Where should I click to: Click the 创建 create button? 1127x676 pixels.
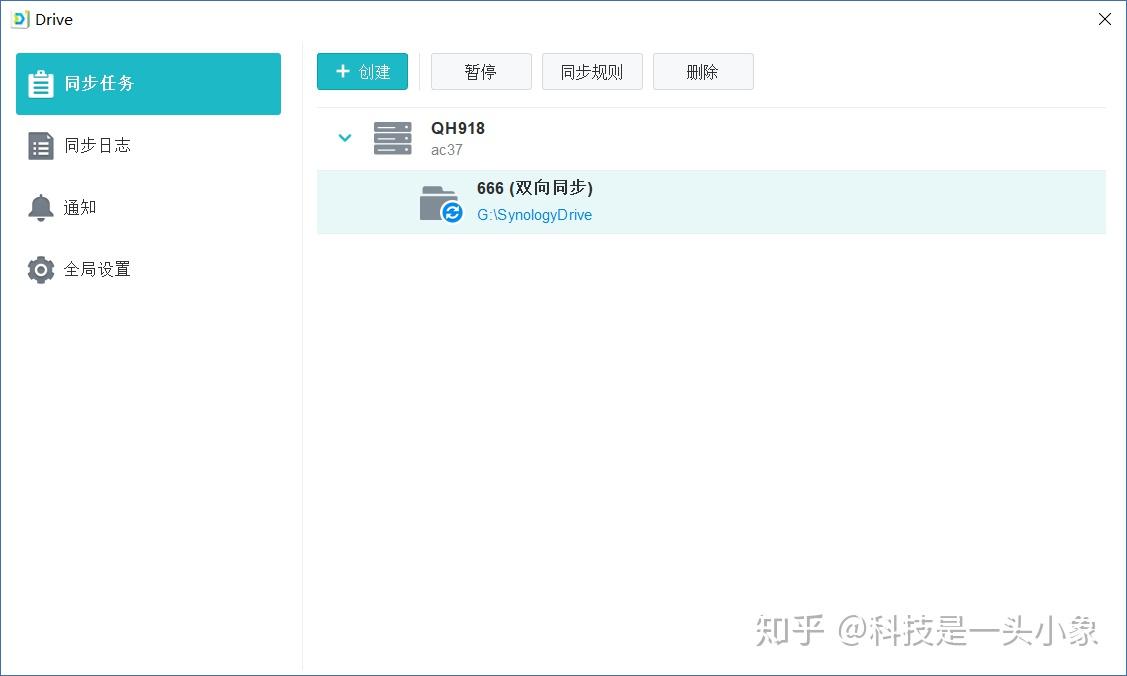click(362, 71)
